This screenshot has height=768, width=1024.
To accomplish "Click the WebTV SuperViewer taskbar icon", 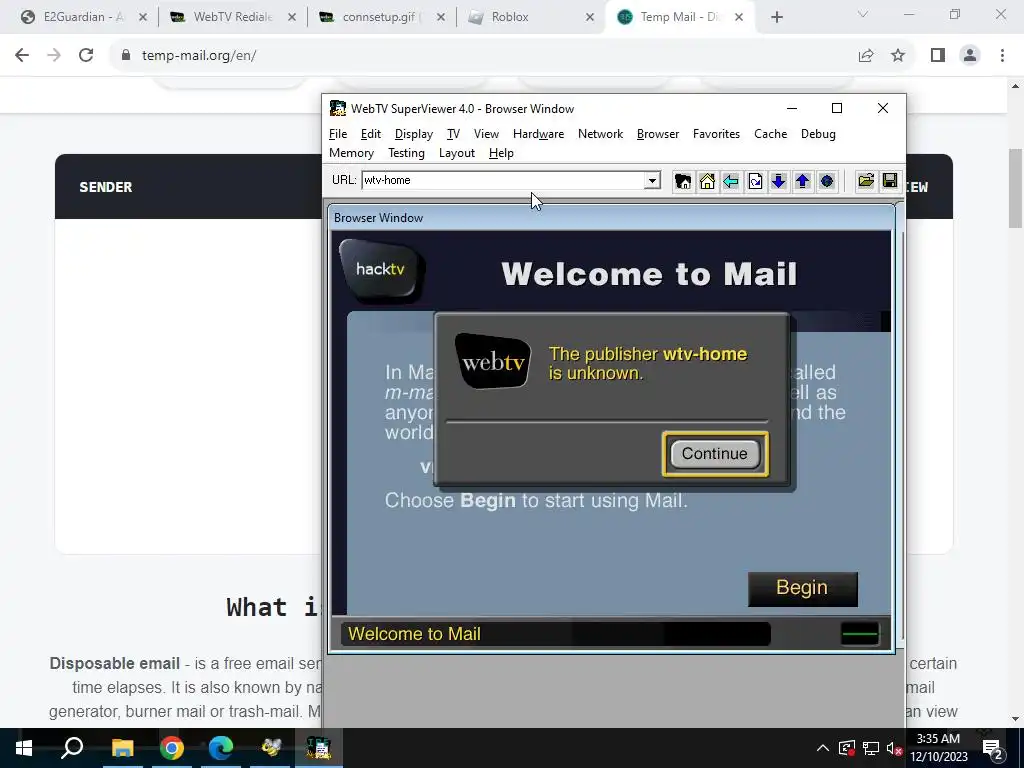I will [x=319, y=748].
